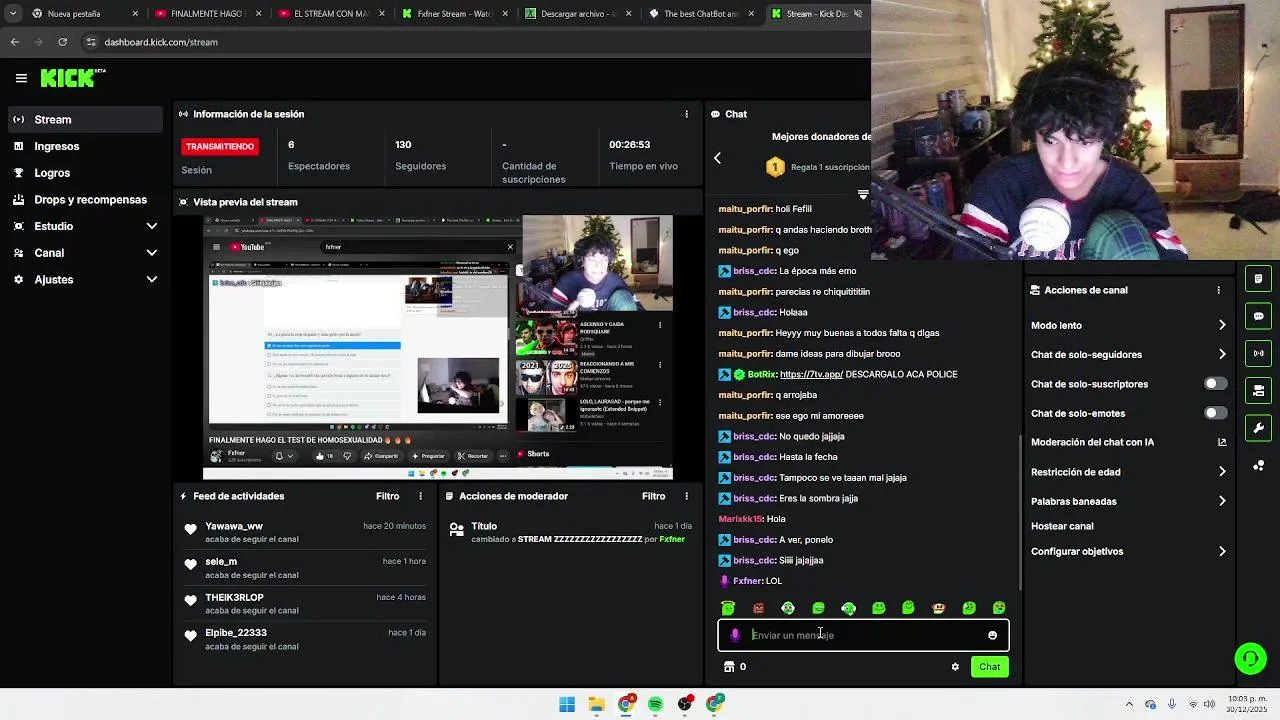The height and width of the screenshot is (720, 1280).
Task: Go back with browser back arrow
Action: coord(14,42)
